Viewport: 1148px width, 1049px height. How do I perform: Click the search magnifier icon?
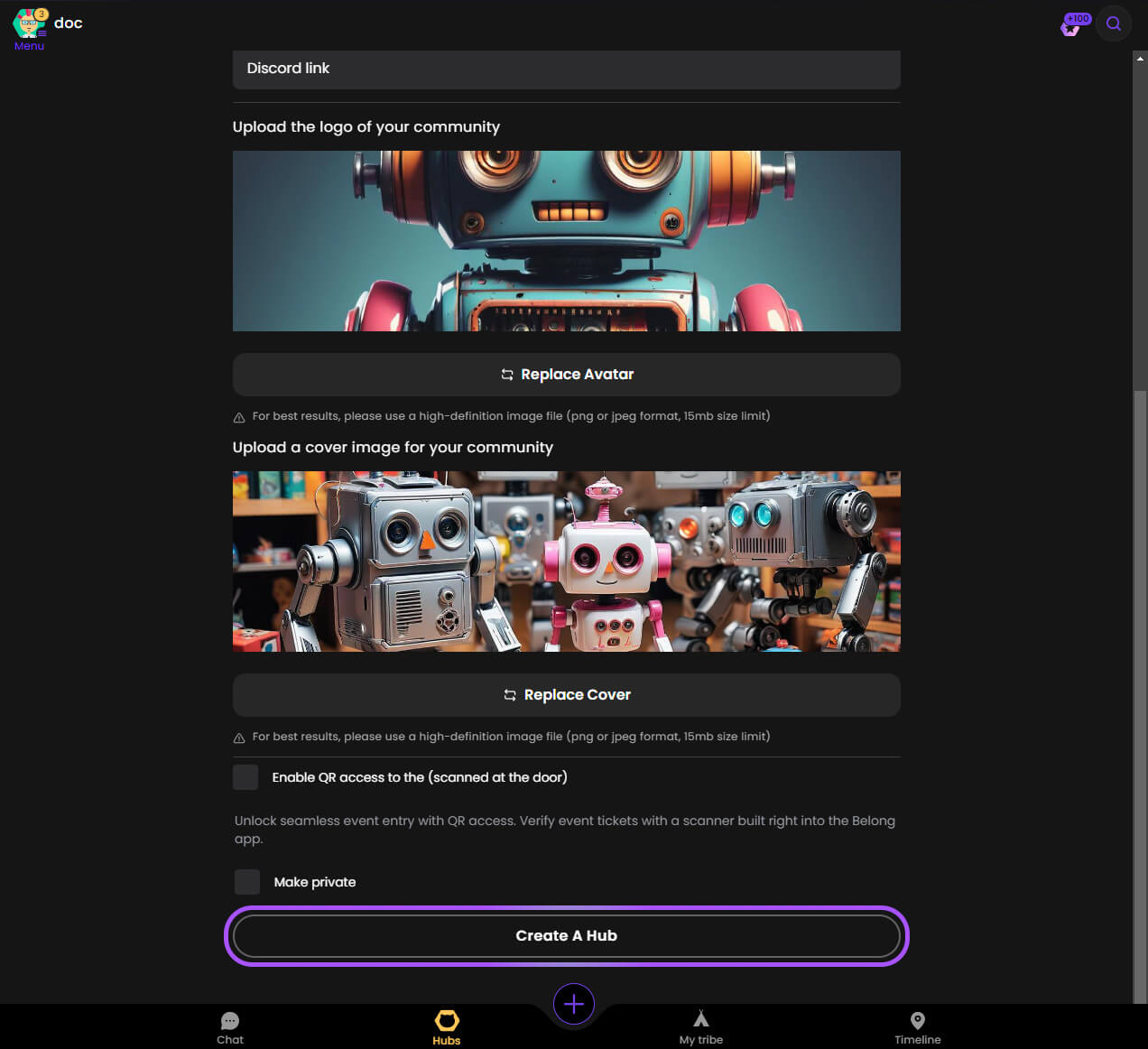[1114, 23]
